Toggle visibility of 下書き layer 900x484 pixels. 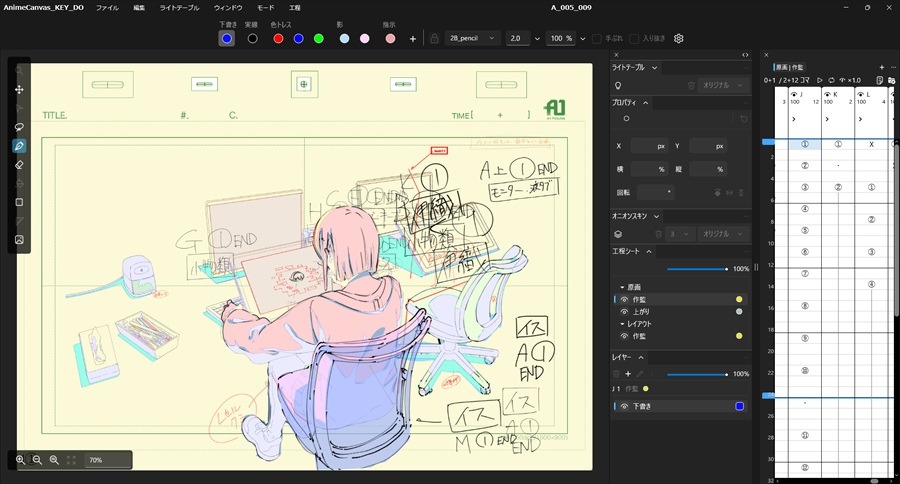625,406
